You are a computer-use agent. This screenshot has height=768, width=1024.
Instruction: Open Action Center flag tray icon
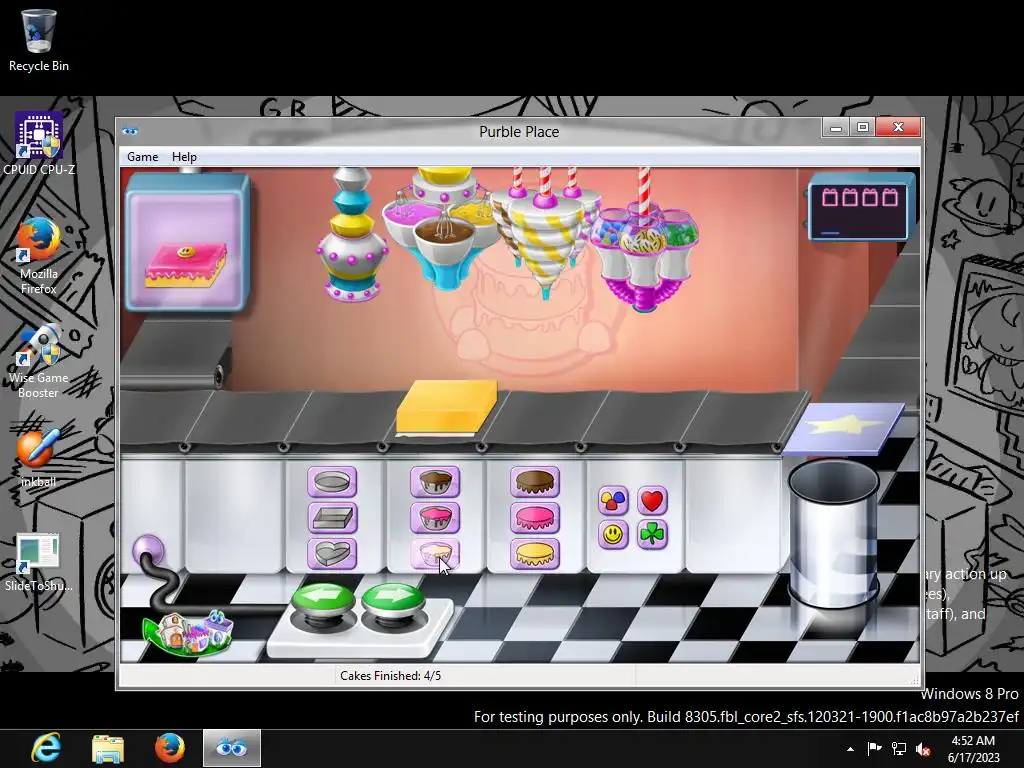874,749
